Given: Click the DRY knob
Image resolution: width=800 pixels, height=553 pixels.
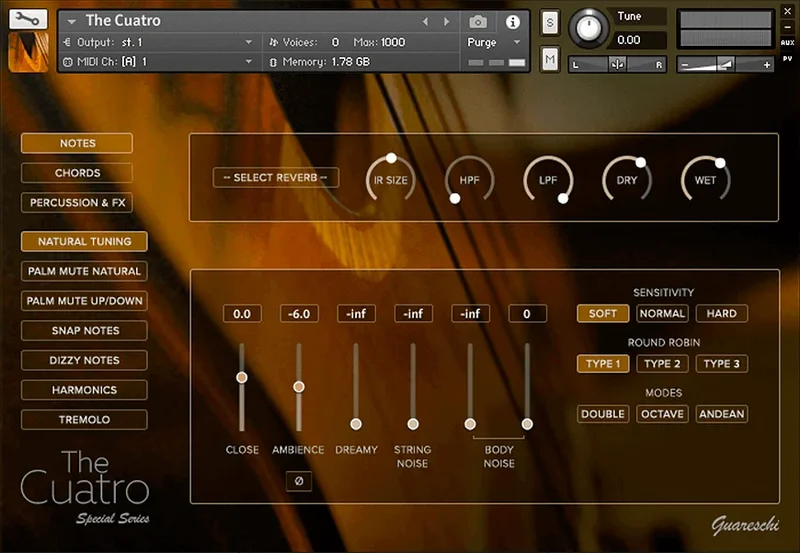Looking at the screenshot, I should pos(627,180).
